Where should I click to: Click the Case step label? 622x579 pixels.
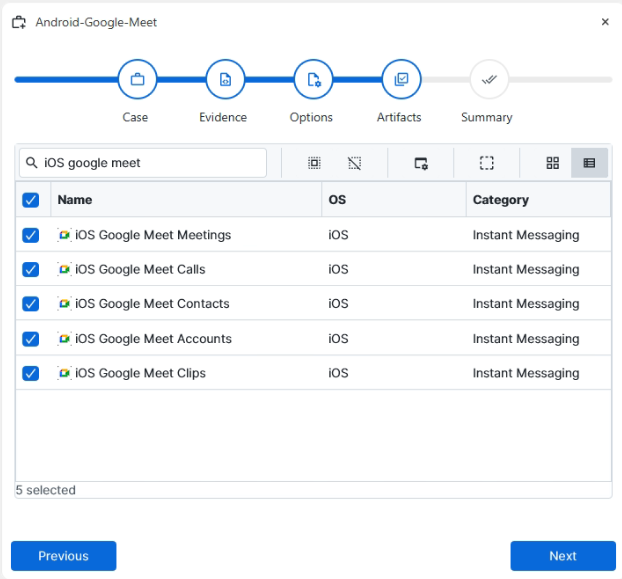click(135, 117)
